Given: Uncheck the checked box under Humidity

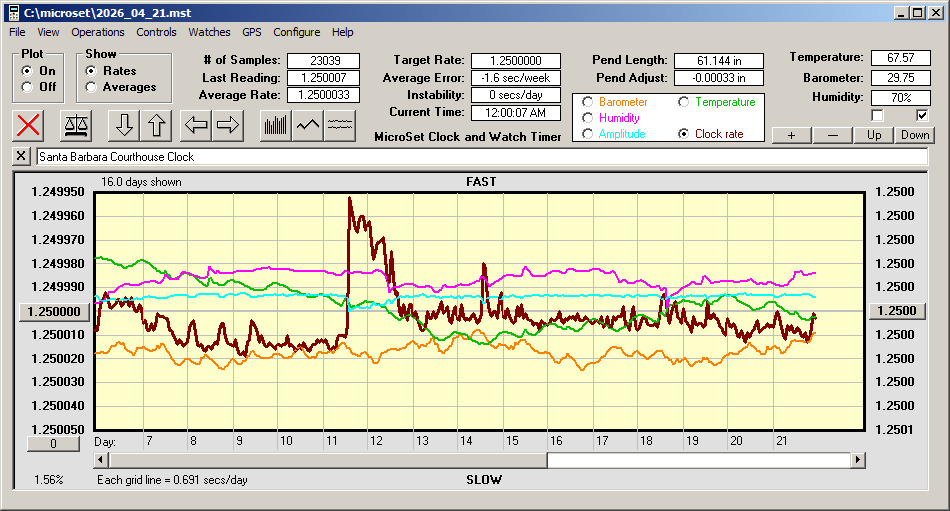Looking at the screenshot, I should [923, 115].
